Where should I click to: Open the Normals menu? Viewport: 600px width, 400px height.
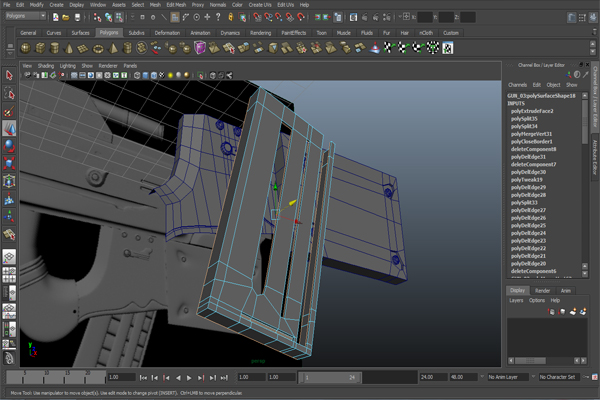tap(218, 5)
